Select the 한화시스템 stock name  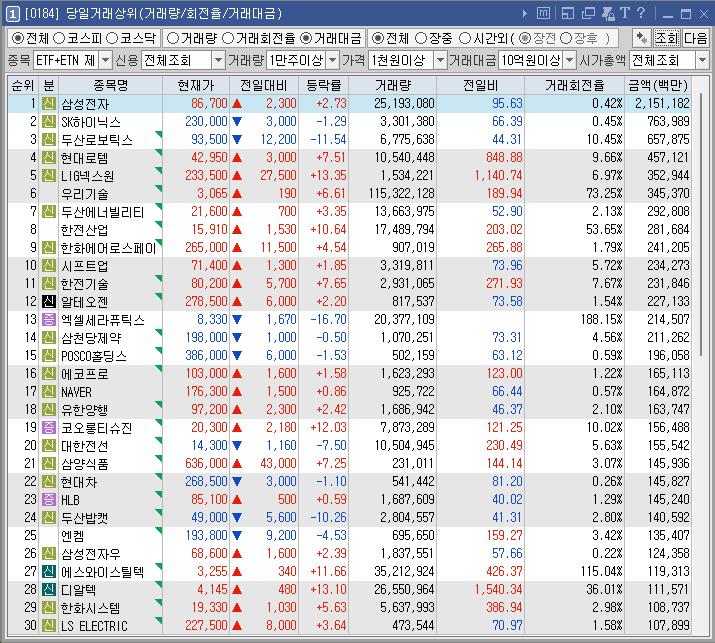point(91,607)
